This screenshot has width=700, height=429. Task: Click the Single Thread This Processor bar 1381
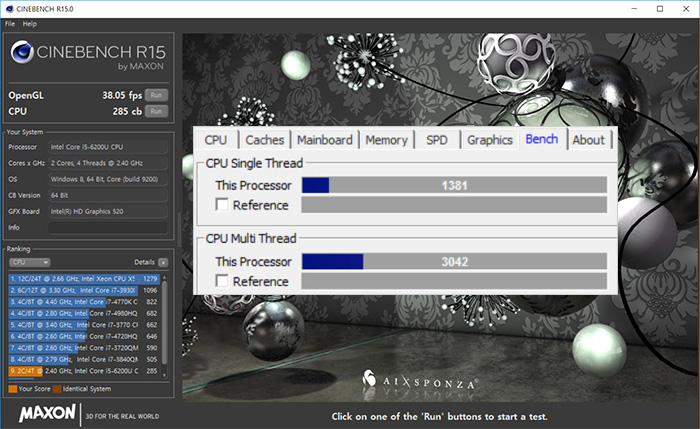(454, 185)
